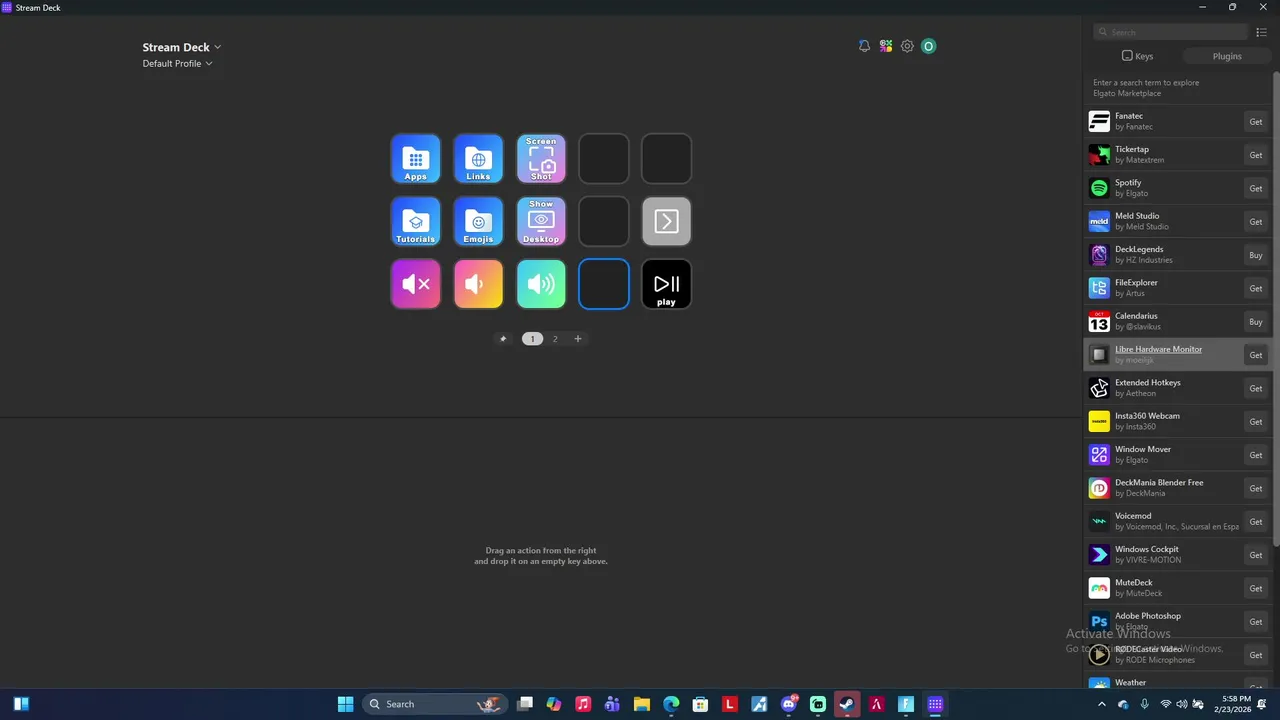Click the actions search field
This screenshot has width=1280, height=720.
pos(1171,32)
